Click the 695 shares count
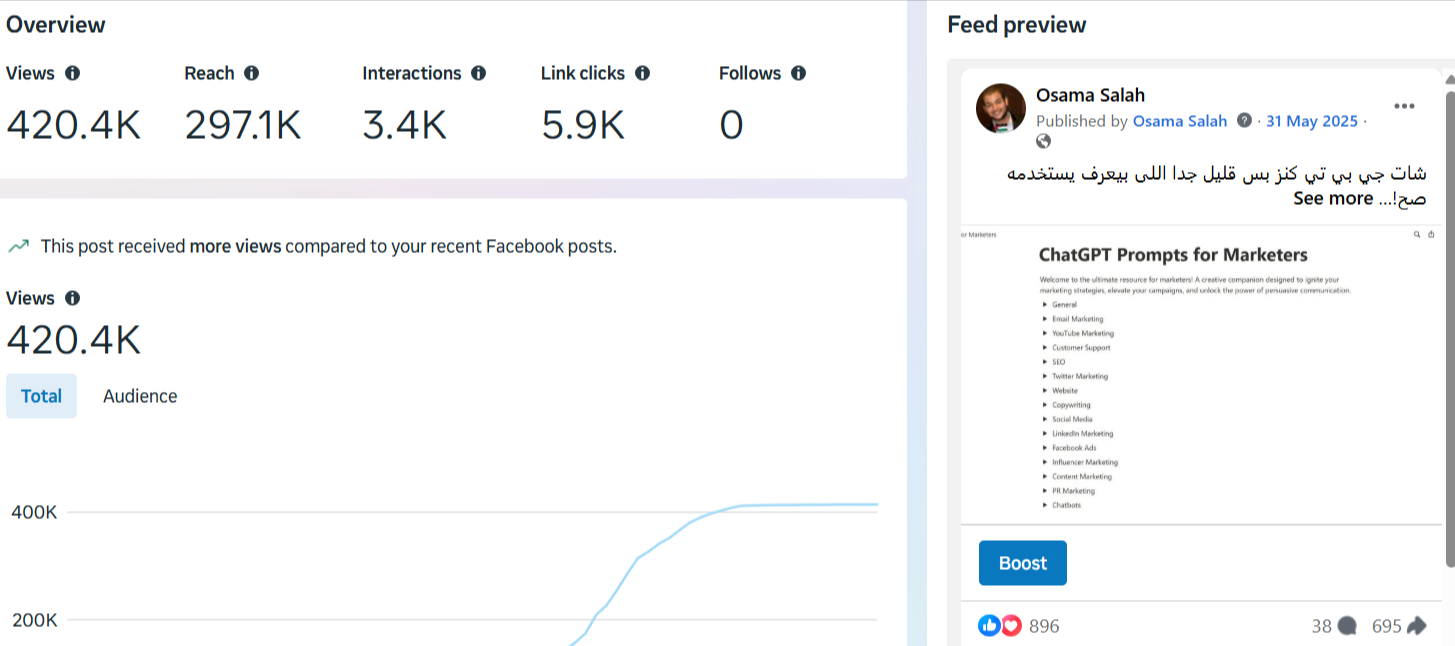Screen dimensions: 1455x646 click(x=1387, y=626)
